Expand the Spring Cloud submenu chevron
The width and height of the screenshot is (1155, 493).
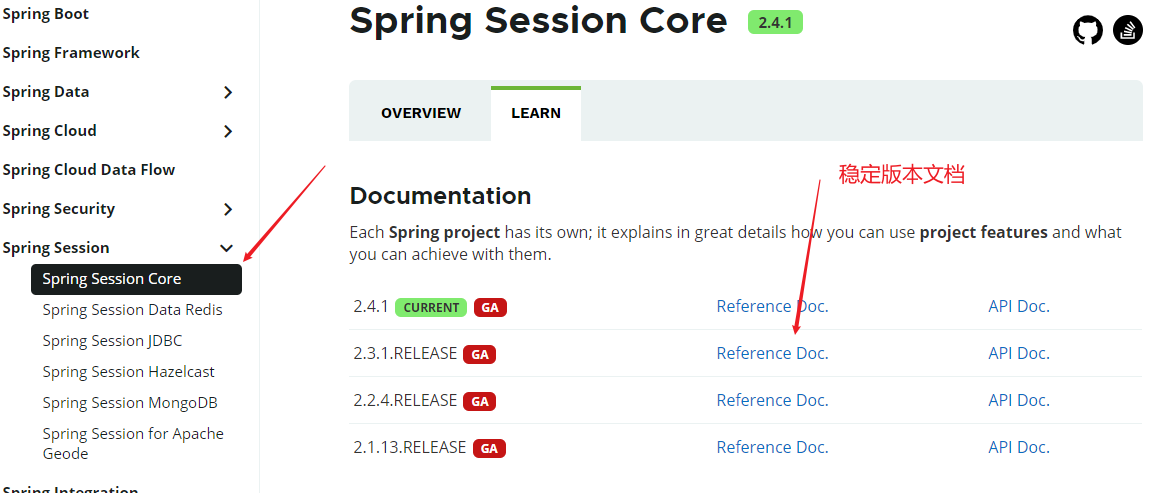pyautogui.click(x=228, y=131)
